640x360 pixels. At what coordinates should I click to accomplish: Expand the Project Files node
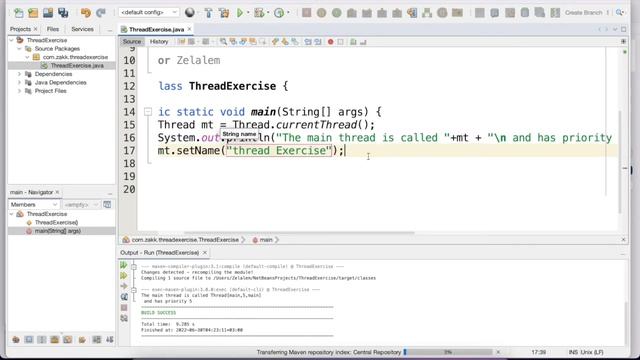coord(19,91)
